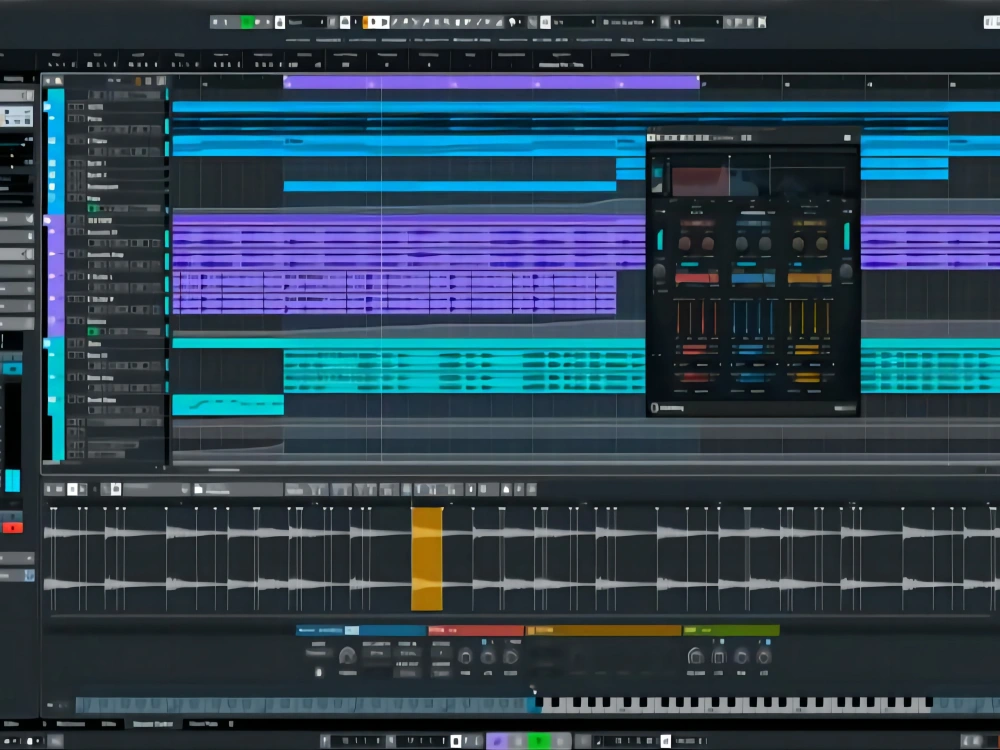Open the snap type dropdown beside snap button
The width and height of the screenshot is (1000, 750).
[574, 22]
